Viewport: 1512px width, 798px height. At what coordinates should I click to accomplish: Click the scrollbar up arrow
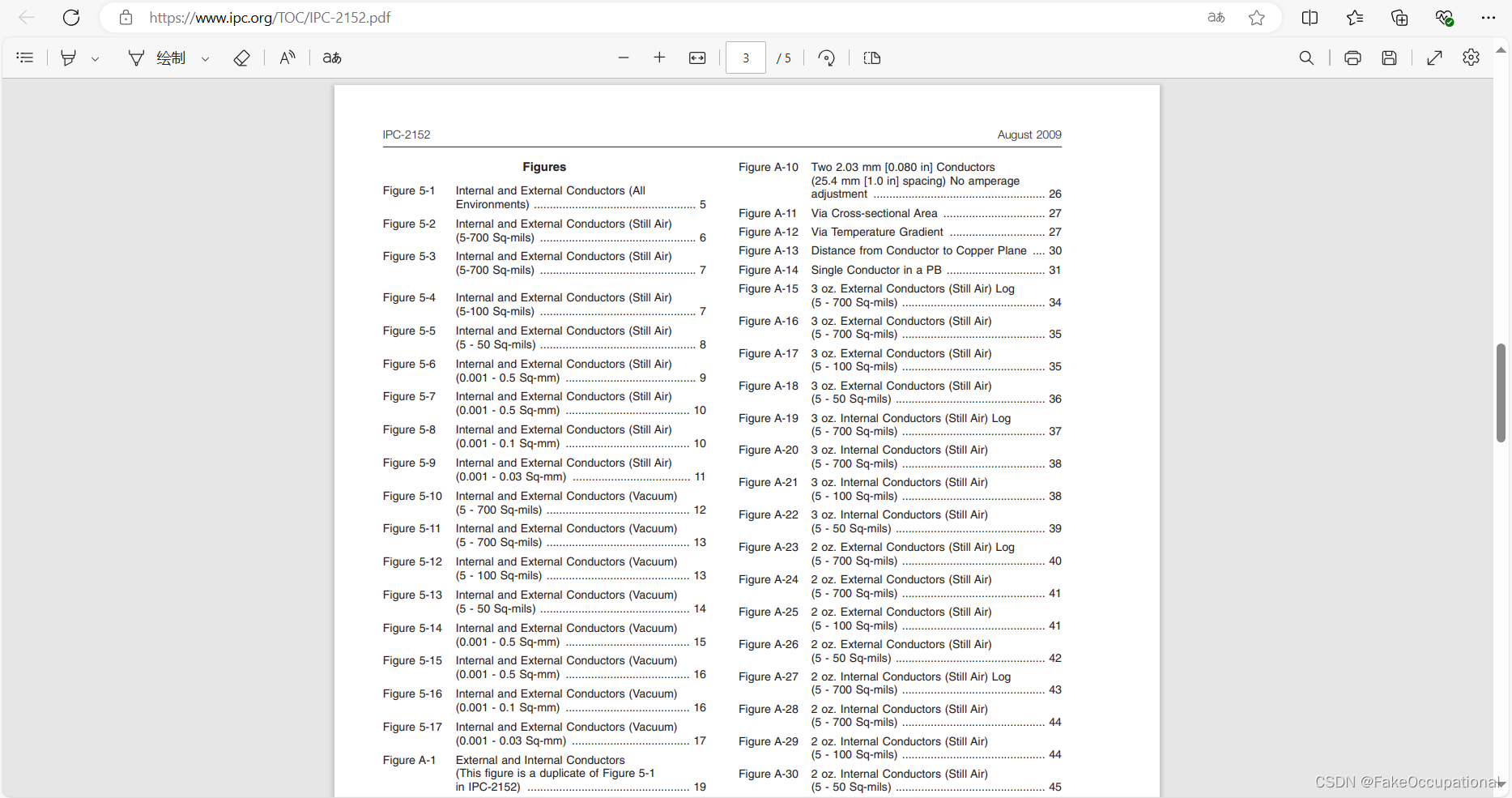coord(1501,50)
